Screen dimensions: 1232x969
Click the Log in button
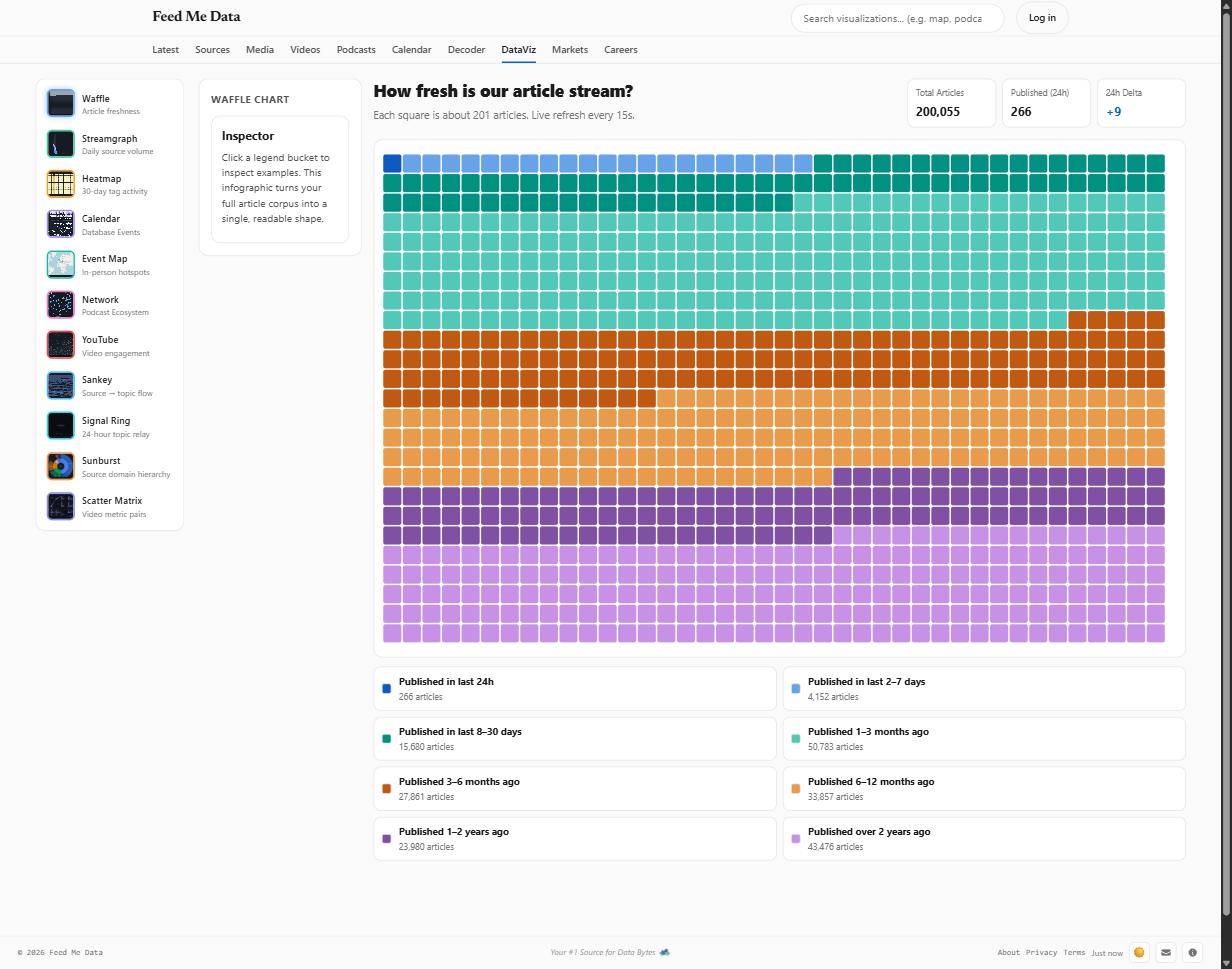(x=1042, y=18)
